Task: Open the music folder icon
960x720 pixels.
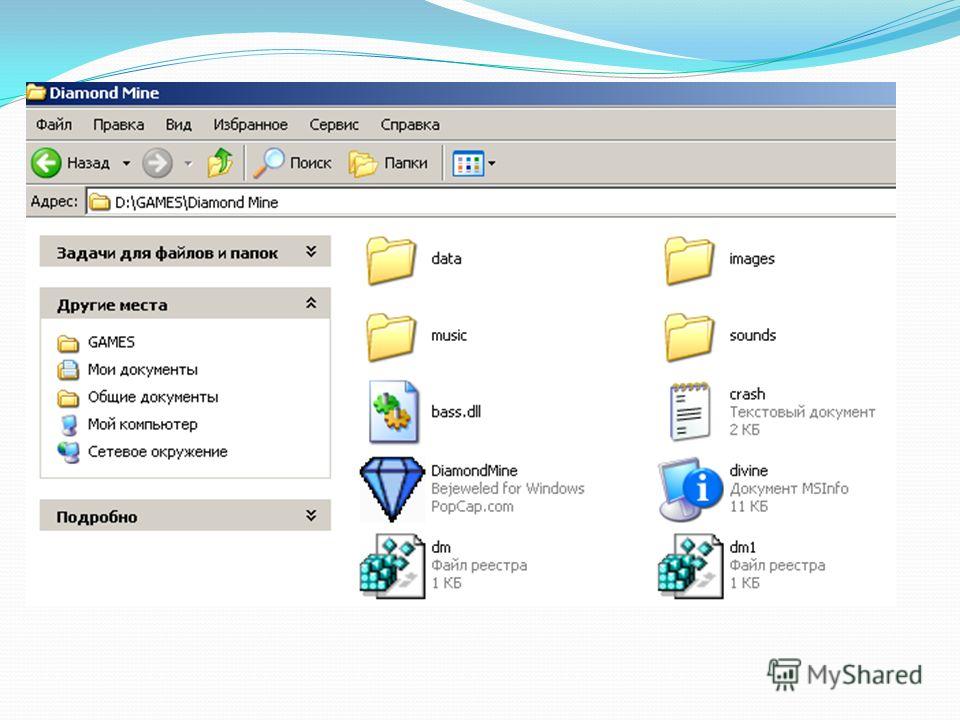Action: coord(391,337)
